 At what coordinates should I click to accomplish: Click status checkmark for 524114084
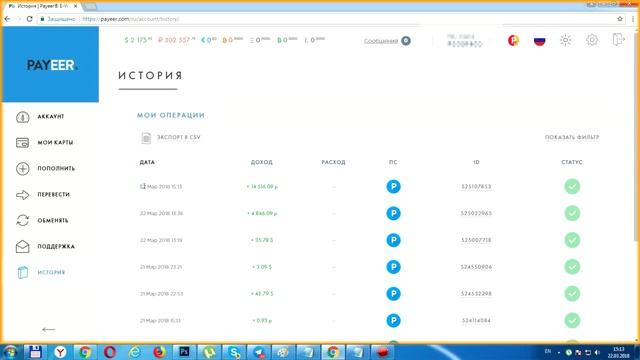click(572, 320)
